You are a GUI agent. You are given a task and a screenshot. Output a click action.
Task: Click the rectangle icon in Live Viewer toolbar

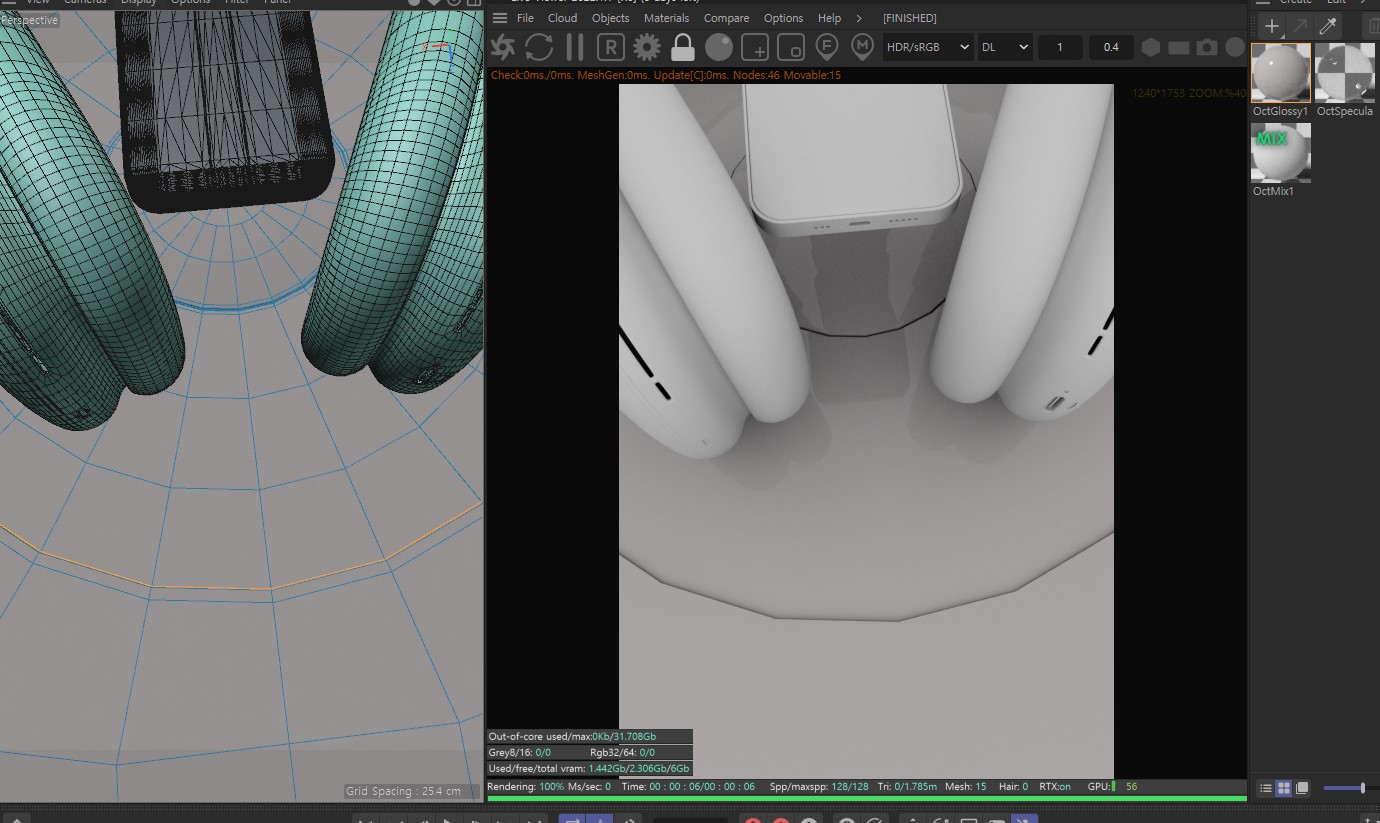click(x=1179, y=47)
